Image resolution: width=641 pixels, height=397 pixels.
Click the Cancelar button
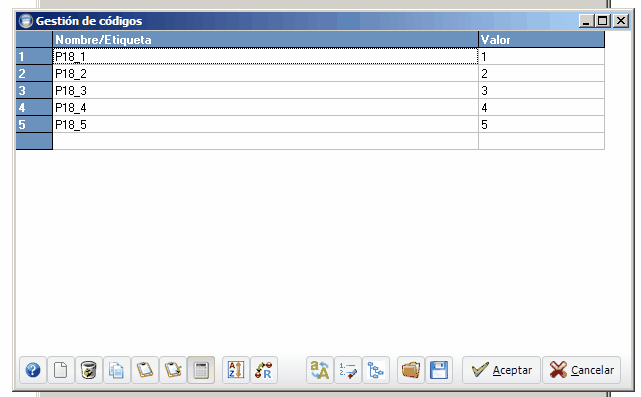pyautogui.click(x=582, y=370)
